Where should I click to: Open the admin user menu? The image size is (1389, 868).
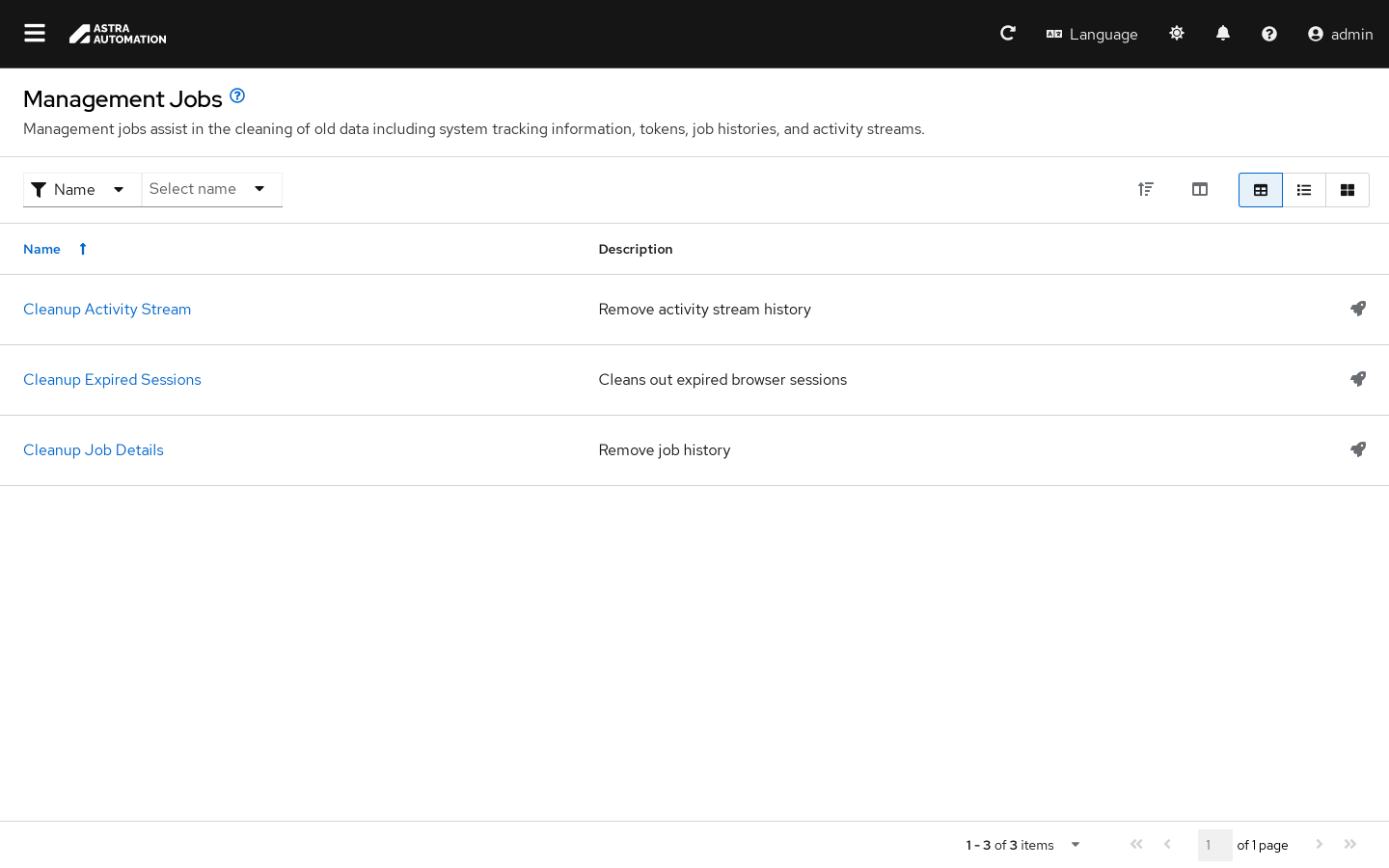click(x=1340, y=34)
